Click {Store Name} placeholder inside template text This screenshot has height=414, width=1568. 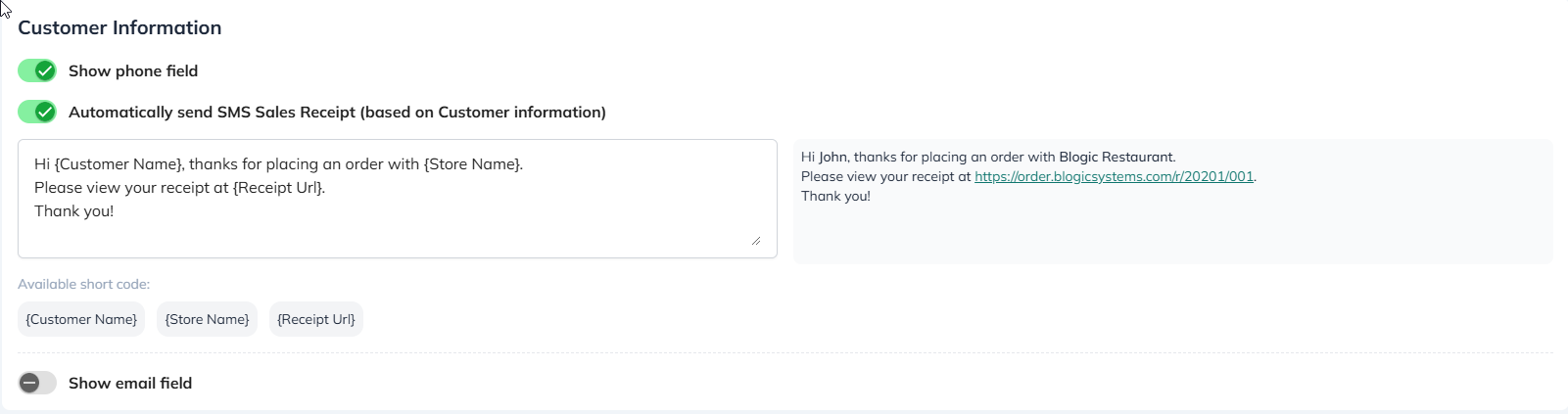[472, 164]
